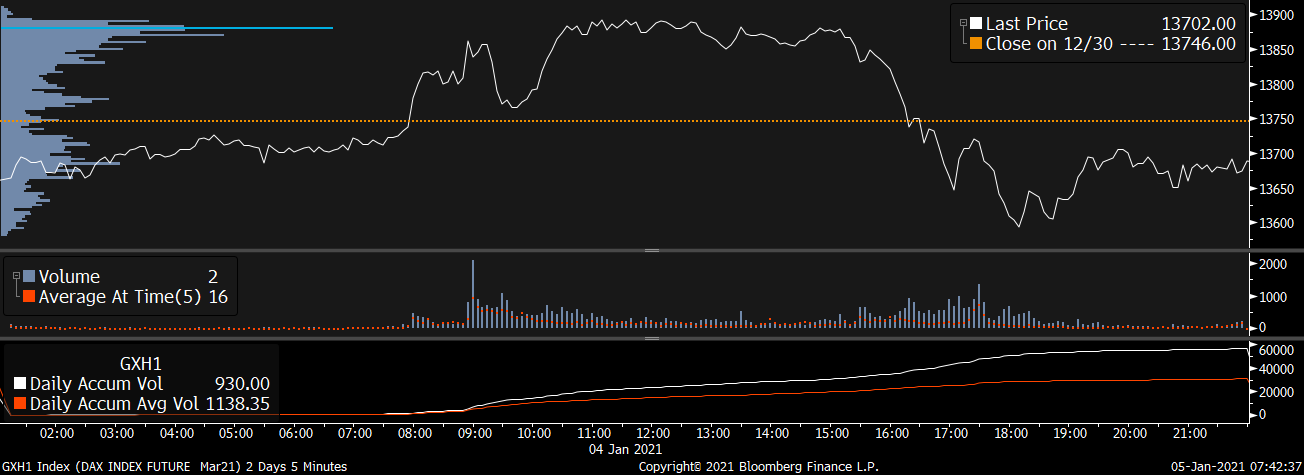Viewport: 1304px width, 475px height.
Task: Click the 02:00 time axis label
Action: point(57,433)
